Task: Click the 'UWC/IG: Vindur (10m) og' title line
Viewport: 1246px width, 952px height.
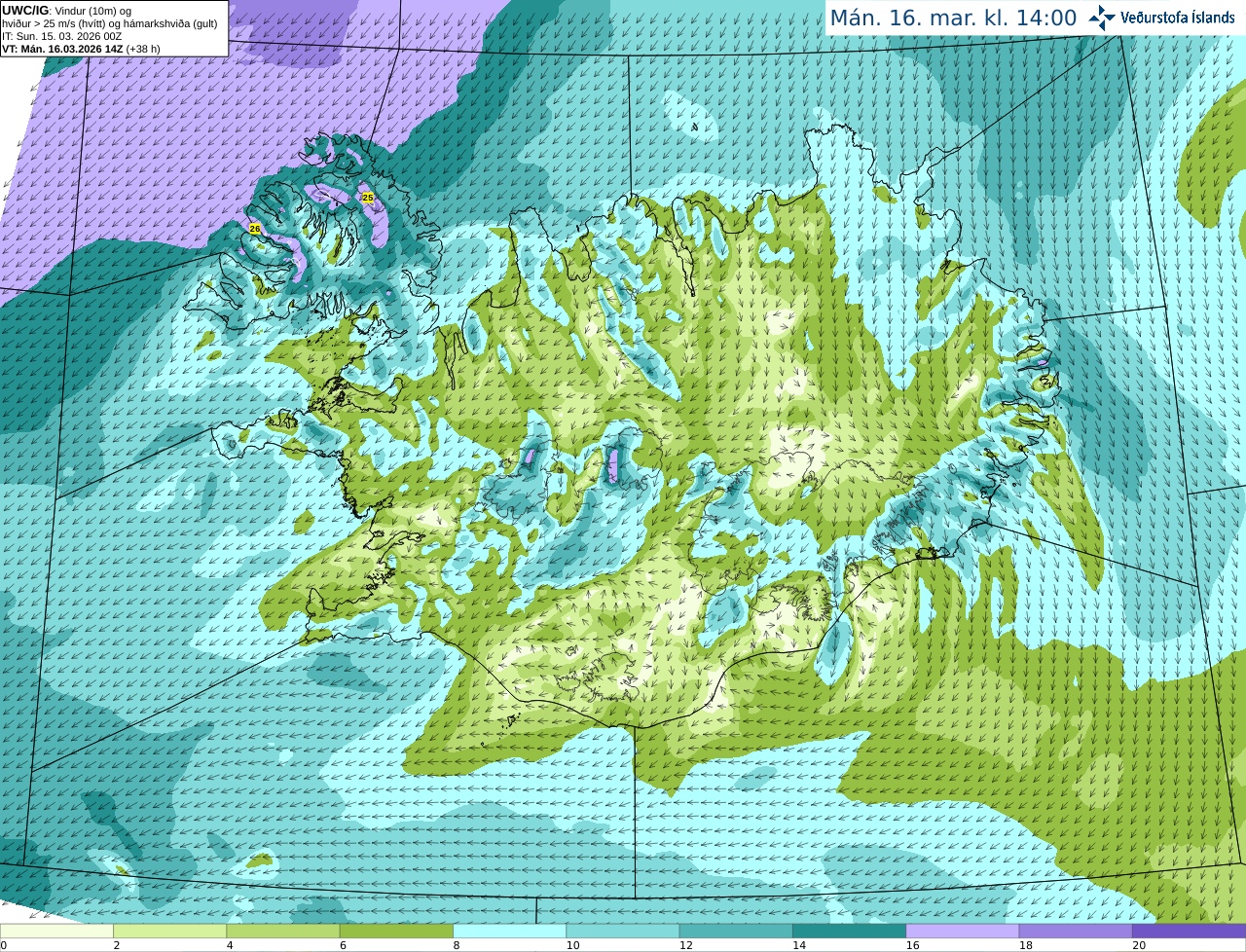Action: [67, 11]
